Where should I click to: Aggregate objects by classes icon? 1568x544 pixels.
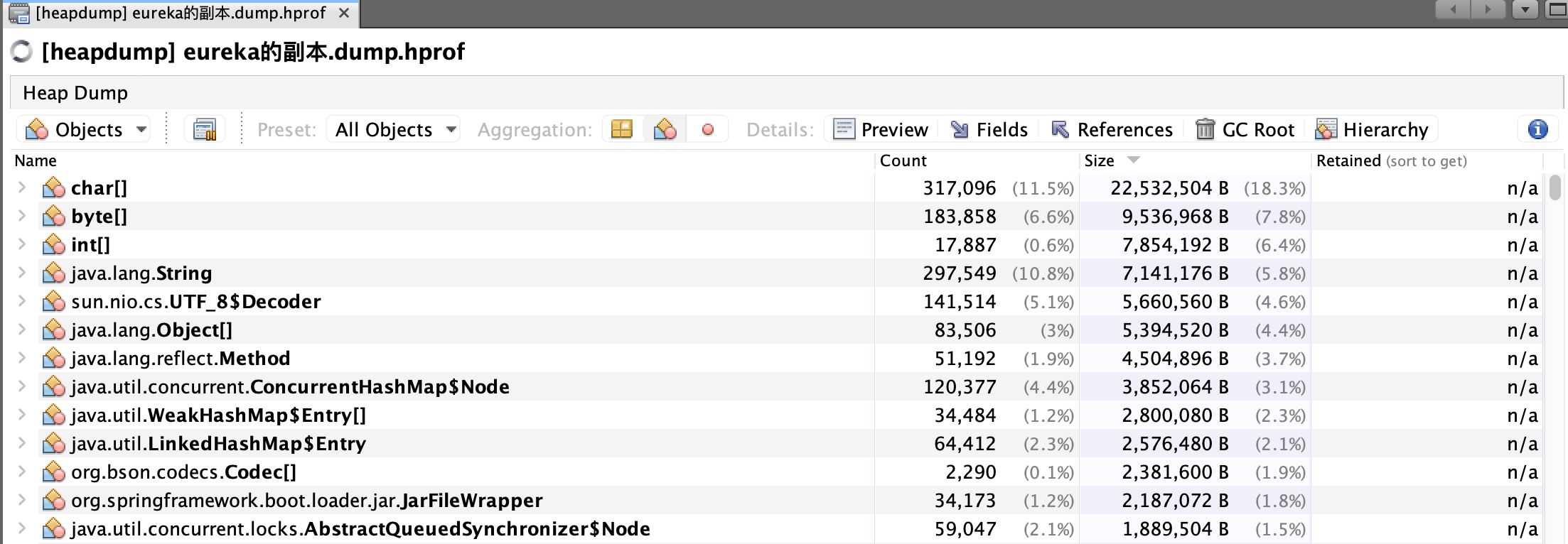pos(665,130)
